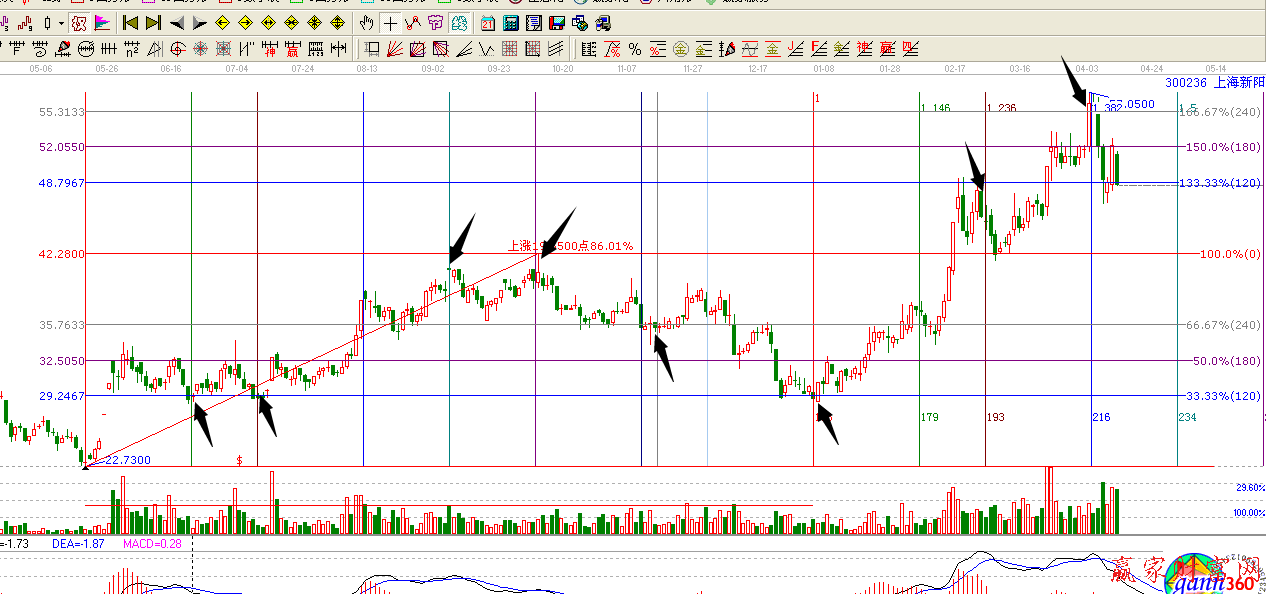Click the hand pan tool icon
Image resolution: width=1266 pixels, height=594 pixels.
pos(367,23)
